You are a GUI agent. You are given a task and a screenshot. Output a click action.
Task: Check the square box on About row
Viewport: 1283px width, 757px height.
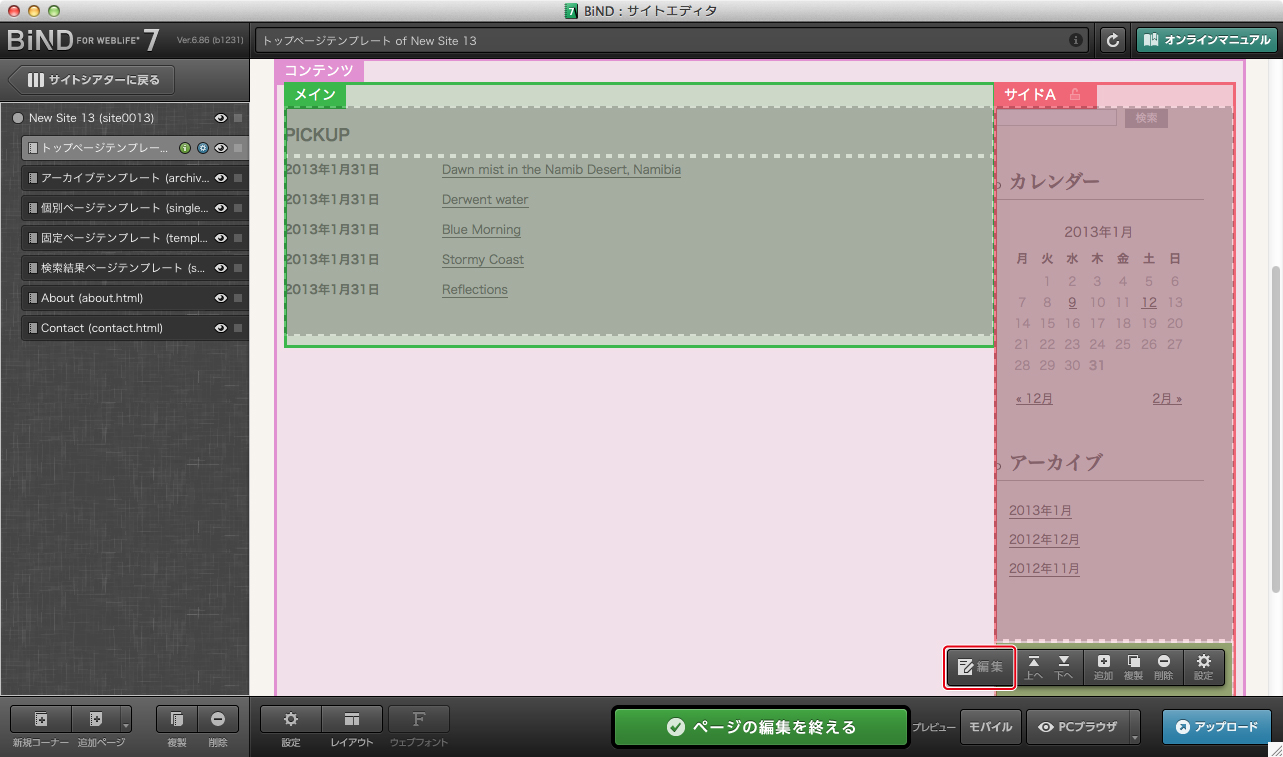point(238,298)
